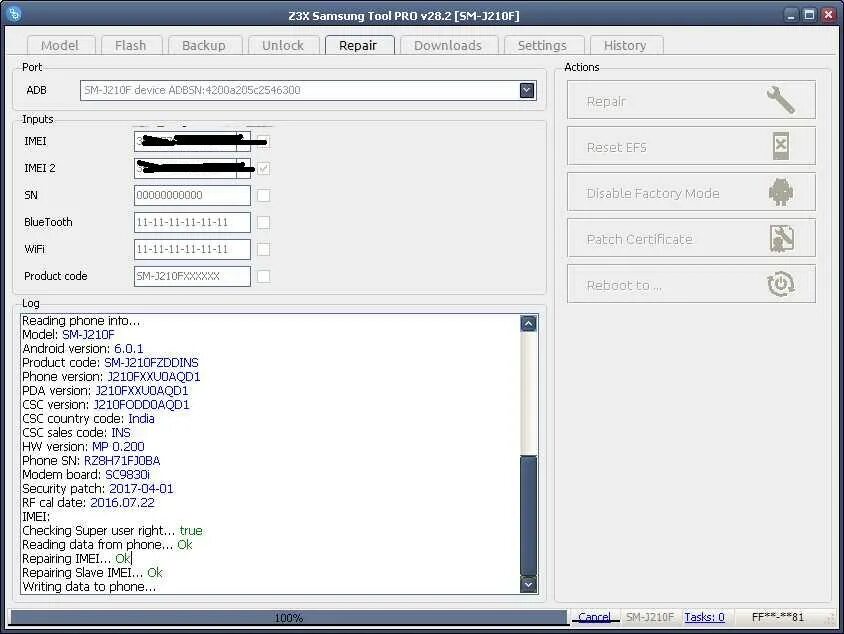Click log line 'Modem board: SC9830i'
Image resolution: width=844 pixels, height=634 pixels.
pos(86,475)
